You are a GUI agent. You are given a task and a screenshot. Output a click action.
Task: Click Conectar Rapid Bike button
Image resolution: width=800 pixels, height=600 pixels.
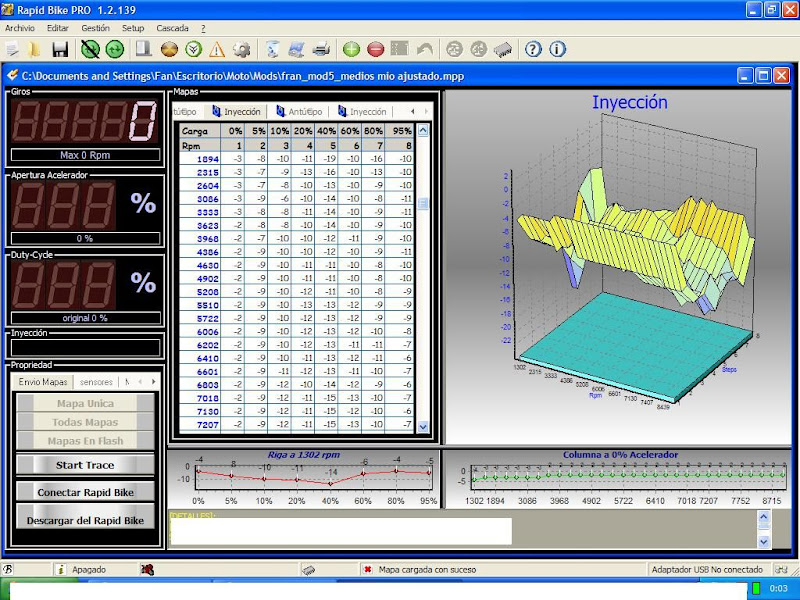tap(85, 492)
